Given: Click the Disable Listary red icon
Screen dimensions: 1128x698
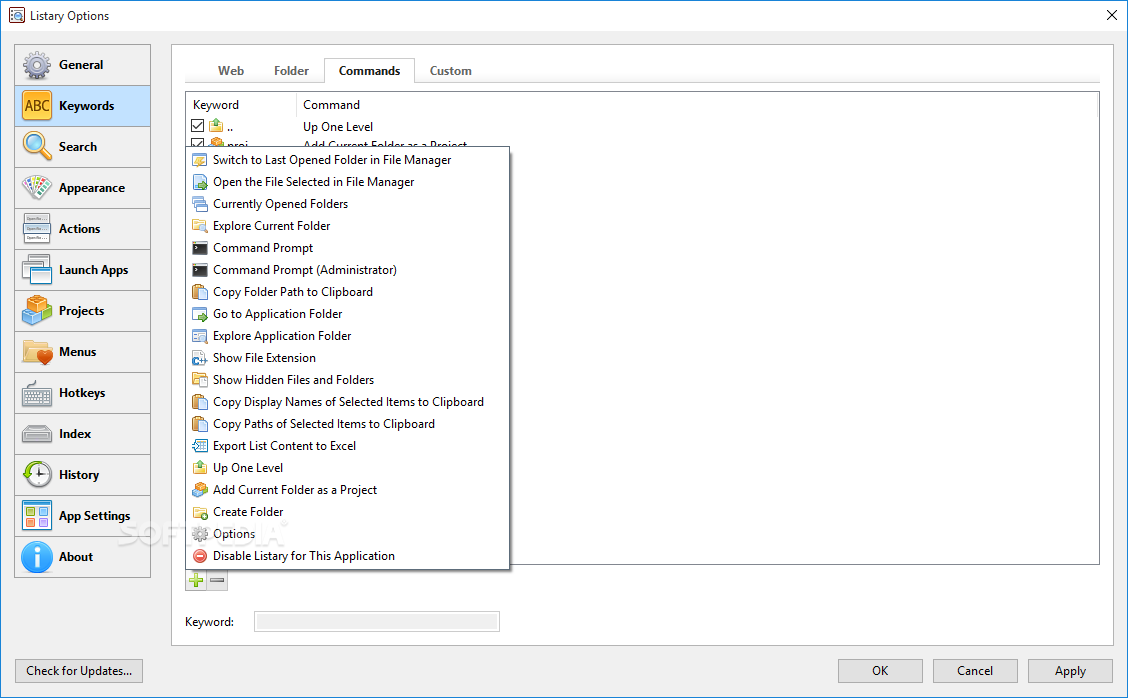Looking at the screenshot, I should click(x=200, y=556).
